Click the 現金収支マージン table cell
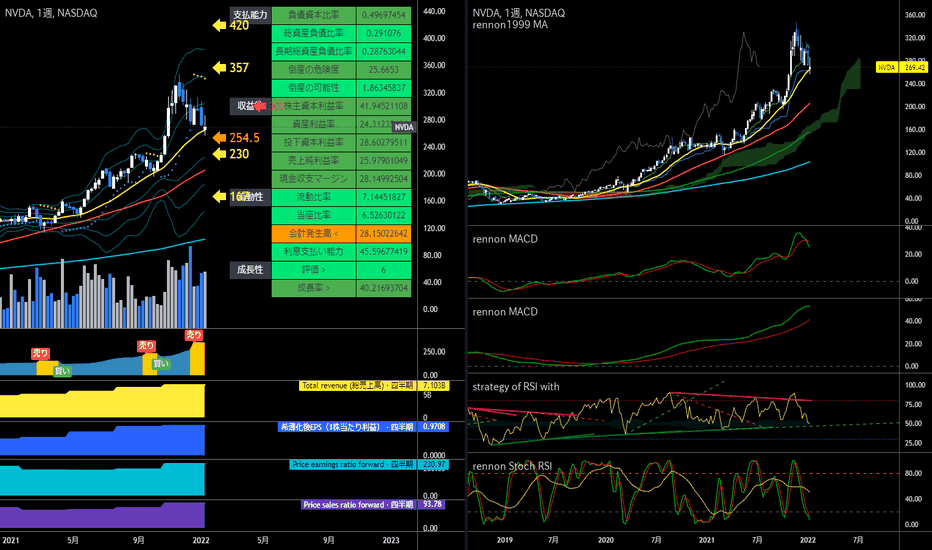The height and width of the screenshot is (550, 932). pos(314,178)
